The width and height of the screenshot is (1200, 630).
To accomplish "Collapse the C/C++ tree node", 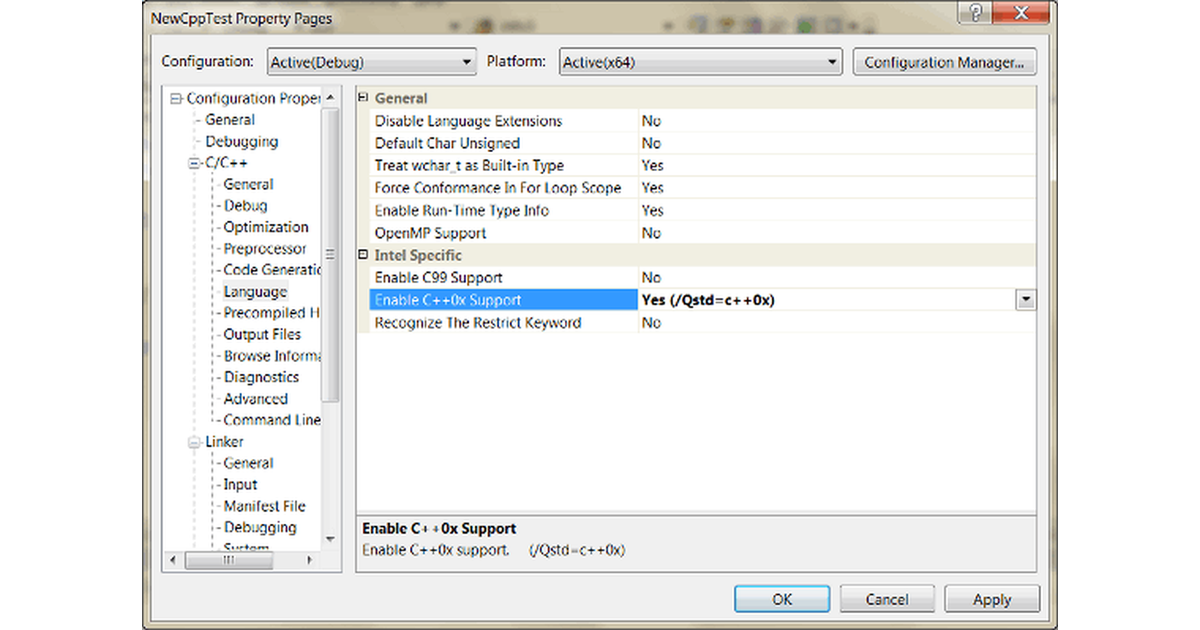I will [195, 163].
